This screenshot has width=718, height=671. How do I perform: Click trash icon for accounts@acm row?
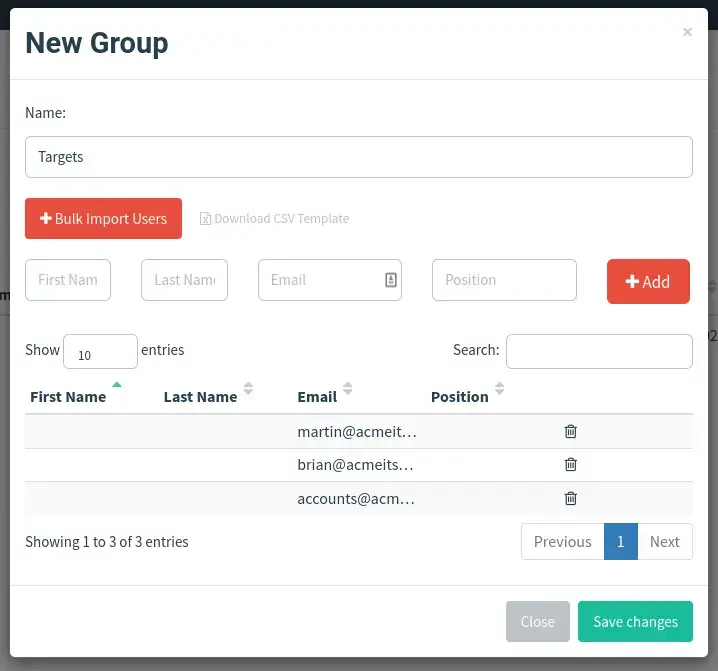570,498
